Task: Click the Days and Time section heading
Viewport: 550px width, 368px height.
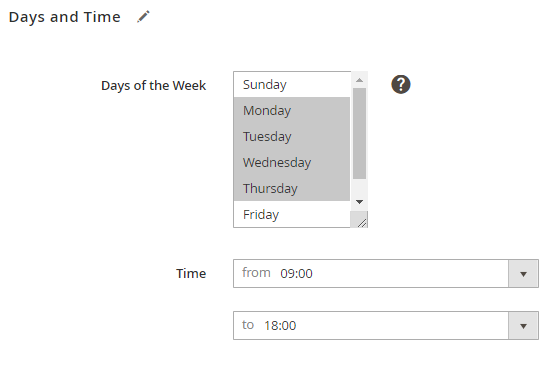Action: pyautogui.click(x=65, y=17)
